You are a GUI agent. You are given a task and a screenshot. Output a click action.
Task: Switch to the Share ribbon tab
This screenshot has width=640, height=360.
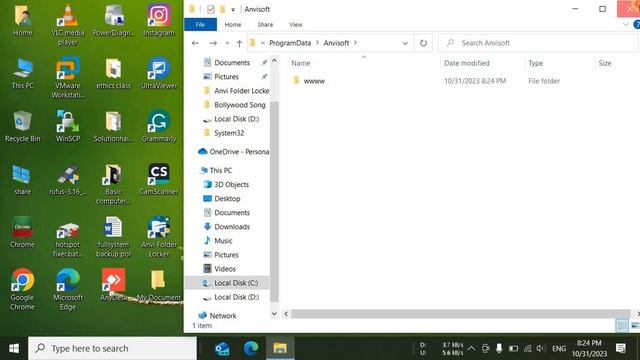click(x=265, y=24)
